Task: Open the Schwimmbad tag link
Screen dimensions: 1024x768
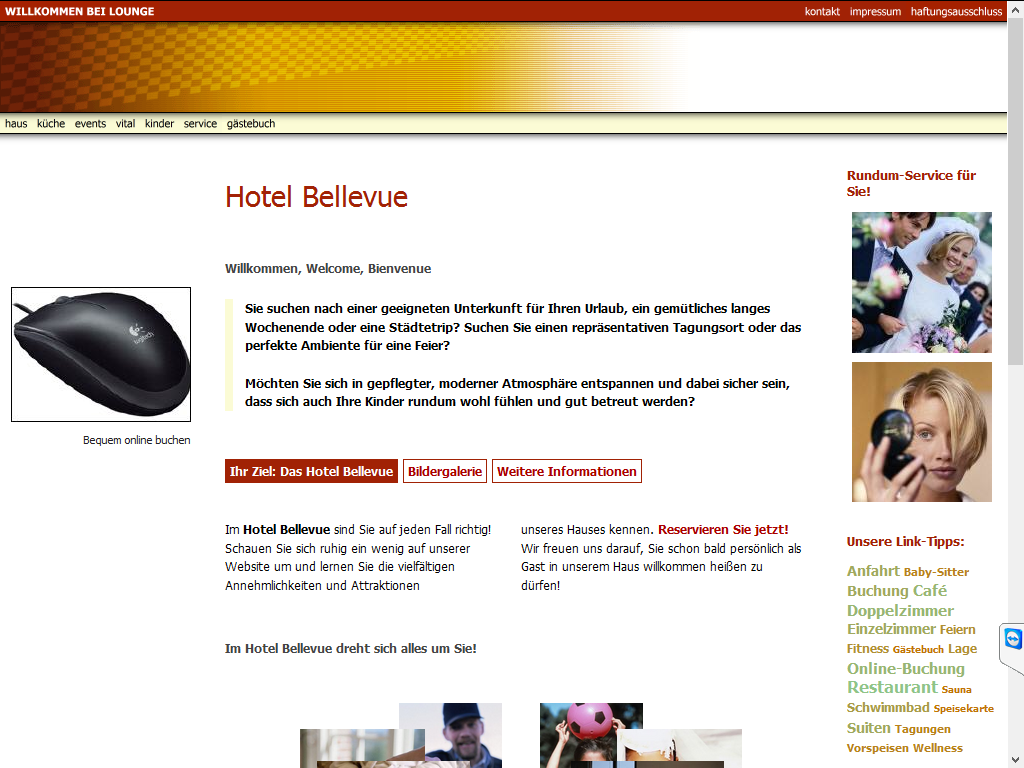Action: click(x=888, y=707)
